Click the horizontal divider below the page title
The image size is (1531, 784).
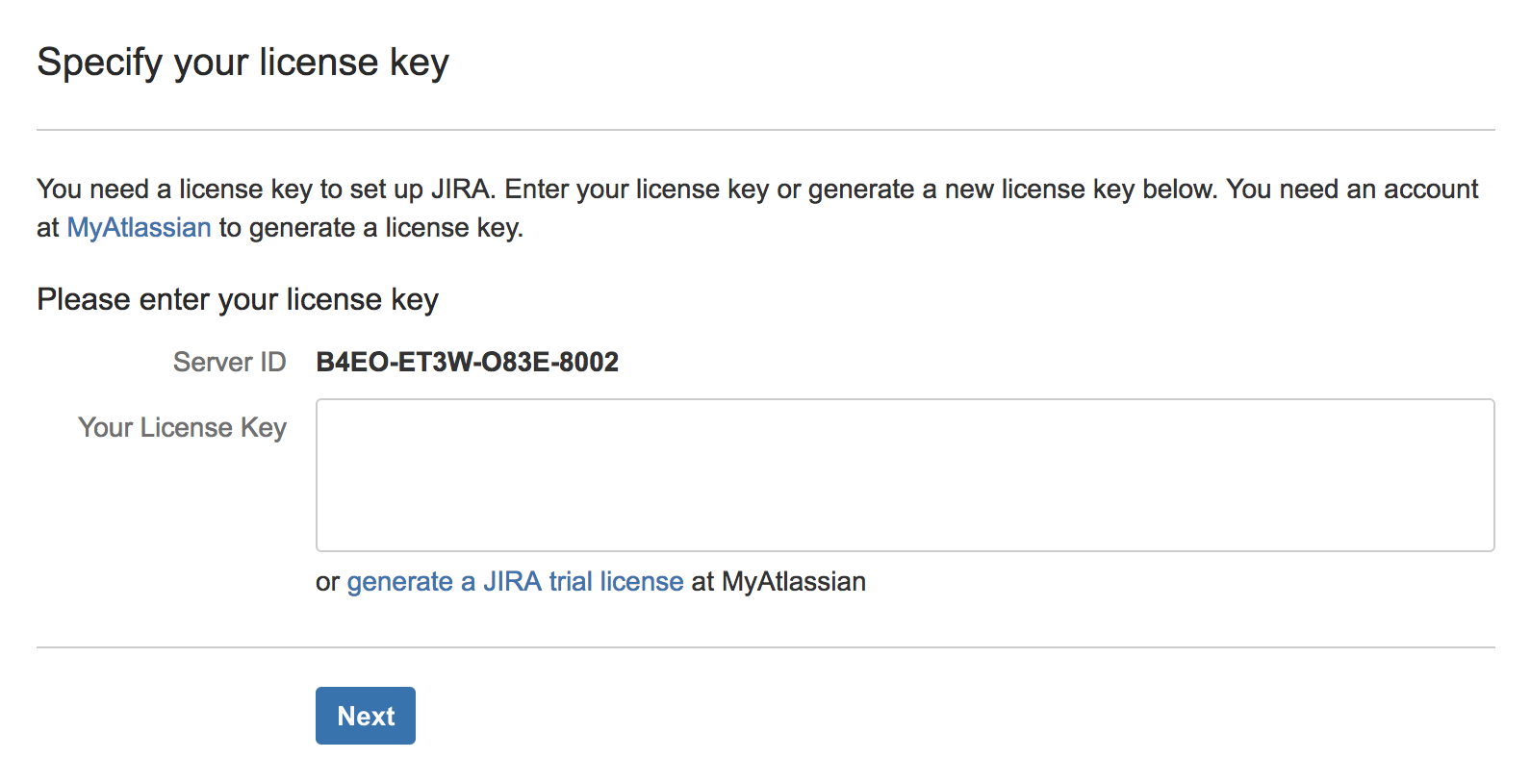click(765, 130)
